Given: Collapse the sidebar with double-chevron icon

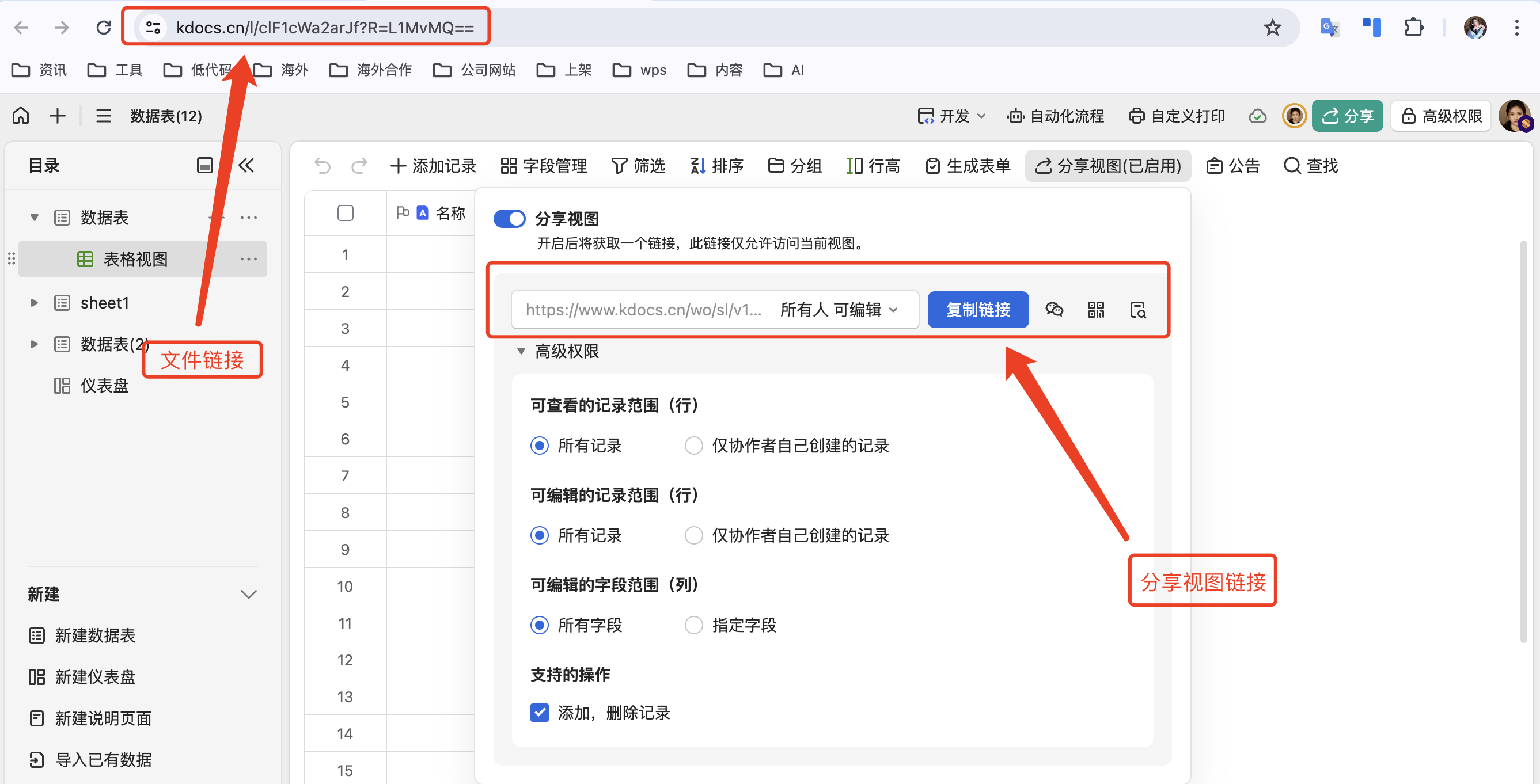Looking at the screenshot, I should coord(246,166).
